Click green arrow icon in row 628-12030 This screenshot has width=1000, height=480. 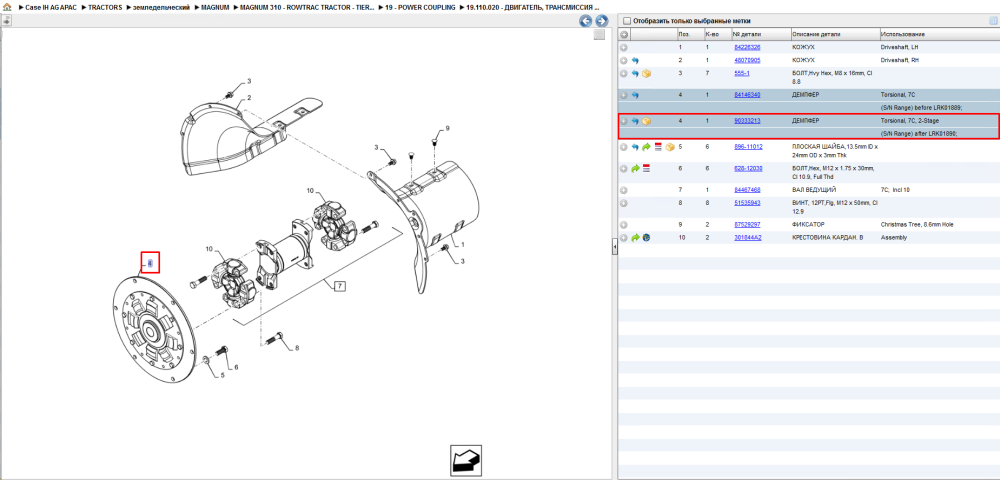(x=635, y=169)
